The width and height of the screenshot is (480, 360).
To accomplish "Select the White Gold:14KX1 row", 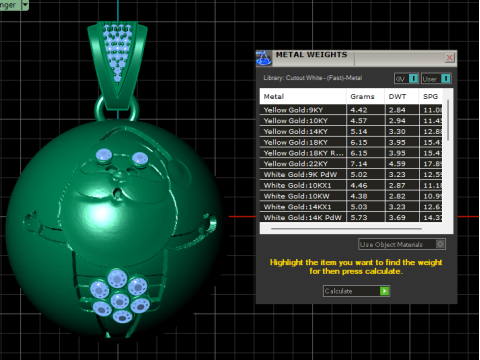I will tap(351, 207).
